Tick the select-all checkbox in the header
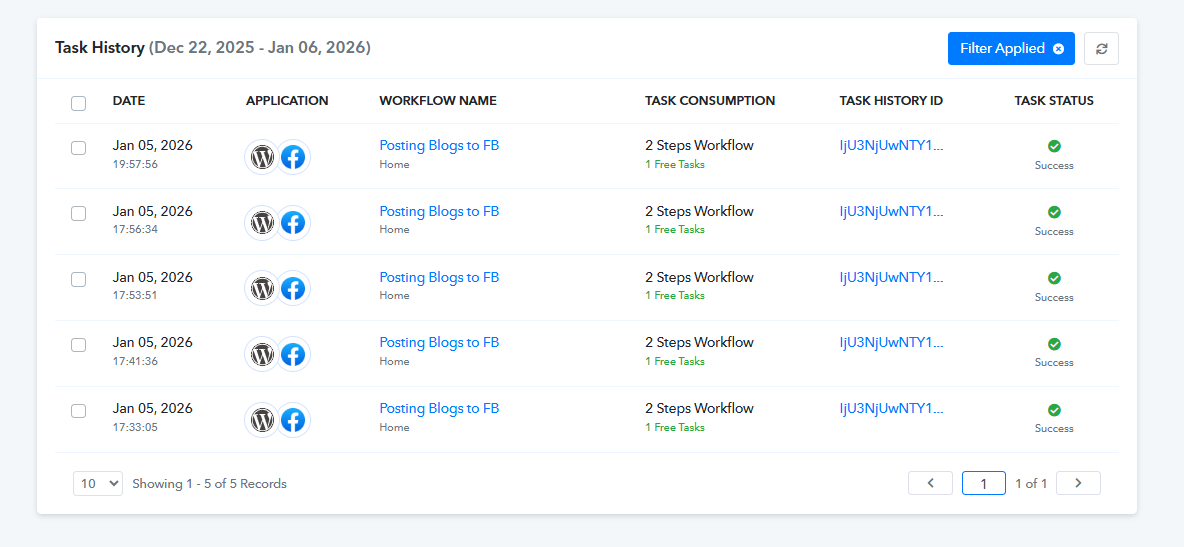The width and height of the screenshot is (1184, 547). [79, 102]
